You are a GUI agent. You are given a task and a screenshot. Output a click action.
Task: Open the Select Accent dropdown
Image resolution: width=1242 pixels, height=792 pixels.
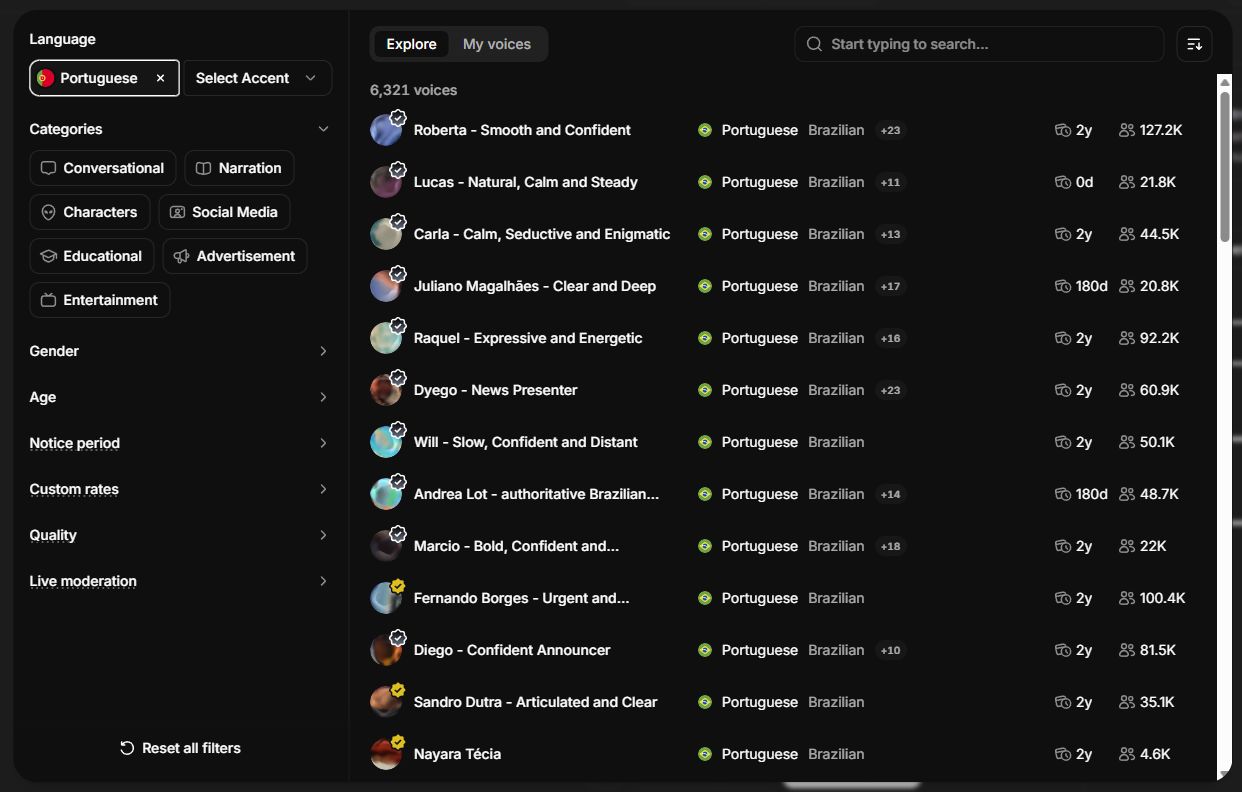point(258,78)
